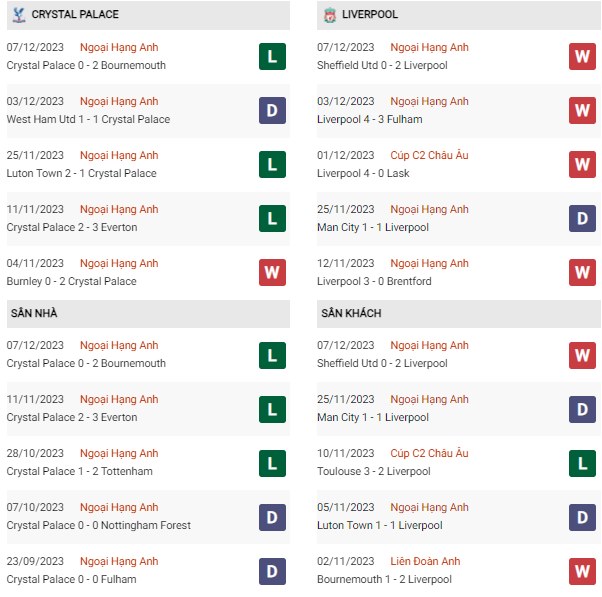Click the W badge for Liverpool 4-3 Fulham
The height and width of the screenshot is (597, 602).
(582, 111)
